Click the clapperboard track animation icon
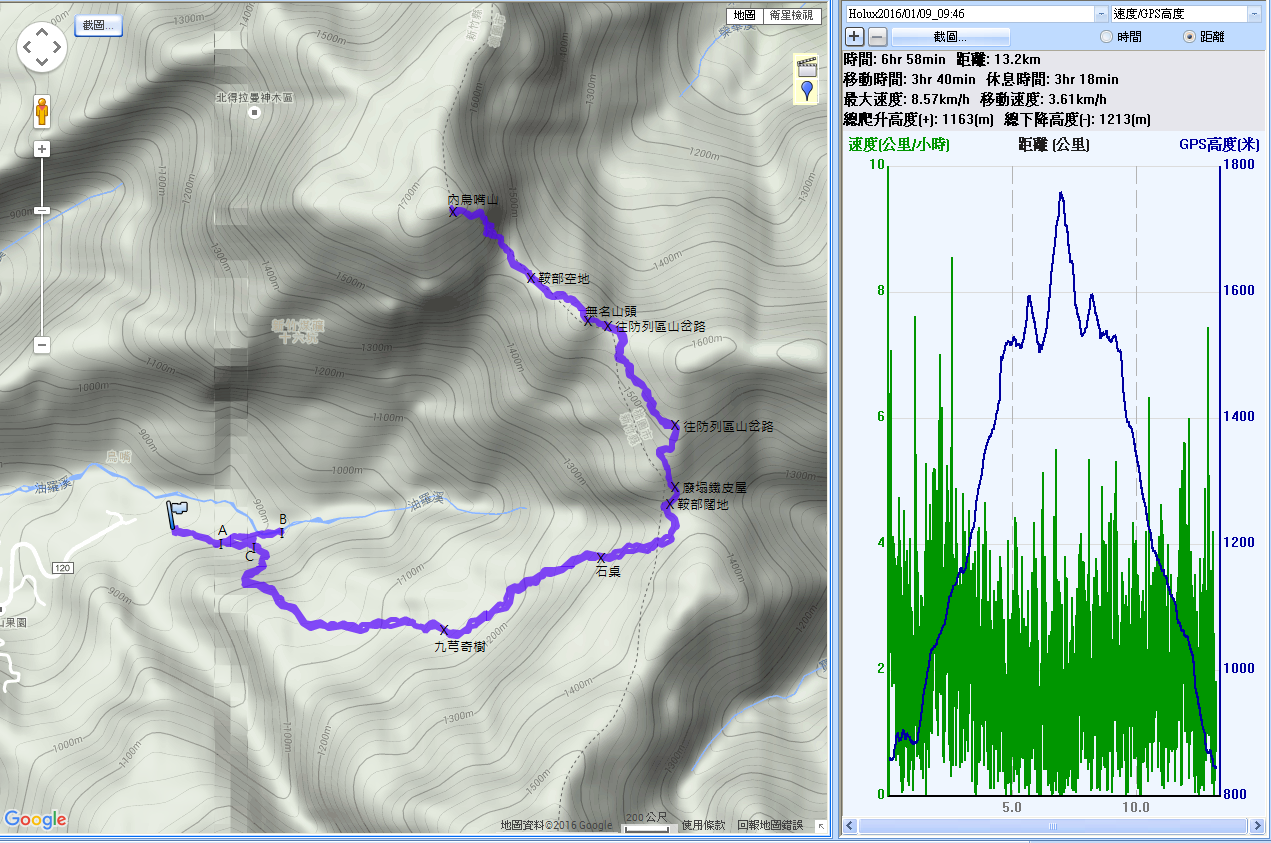This screenshot has width=1271, height=843. pos(806,67)
